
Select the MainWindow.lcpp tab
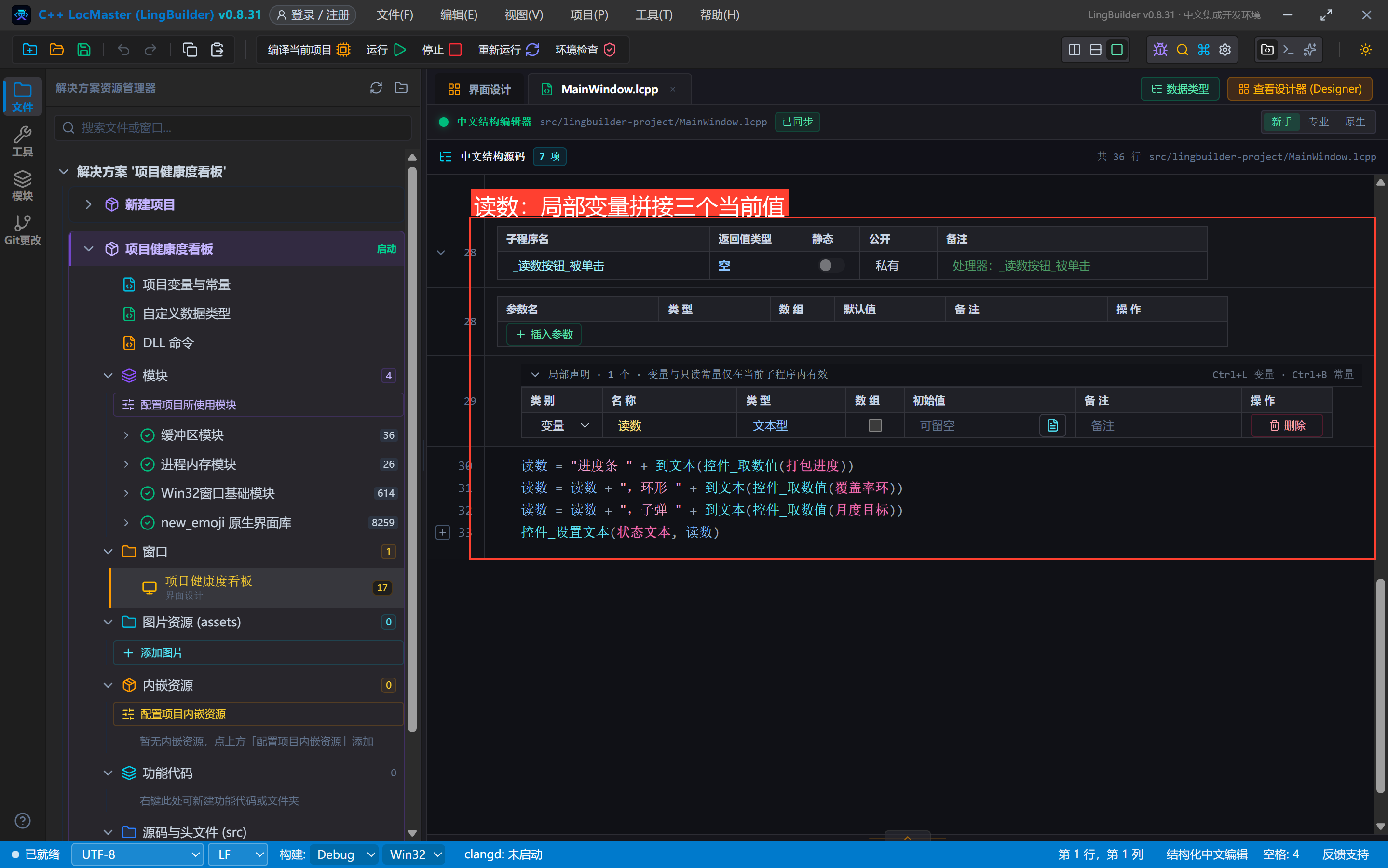(609, 89)
